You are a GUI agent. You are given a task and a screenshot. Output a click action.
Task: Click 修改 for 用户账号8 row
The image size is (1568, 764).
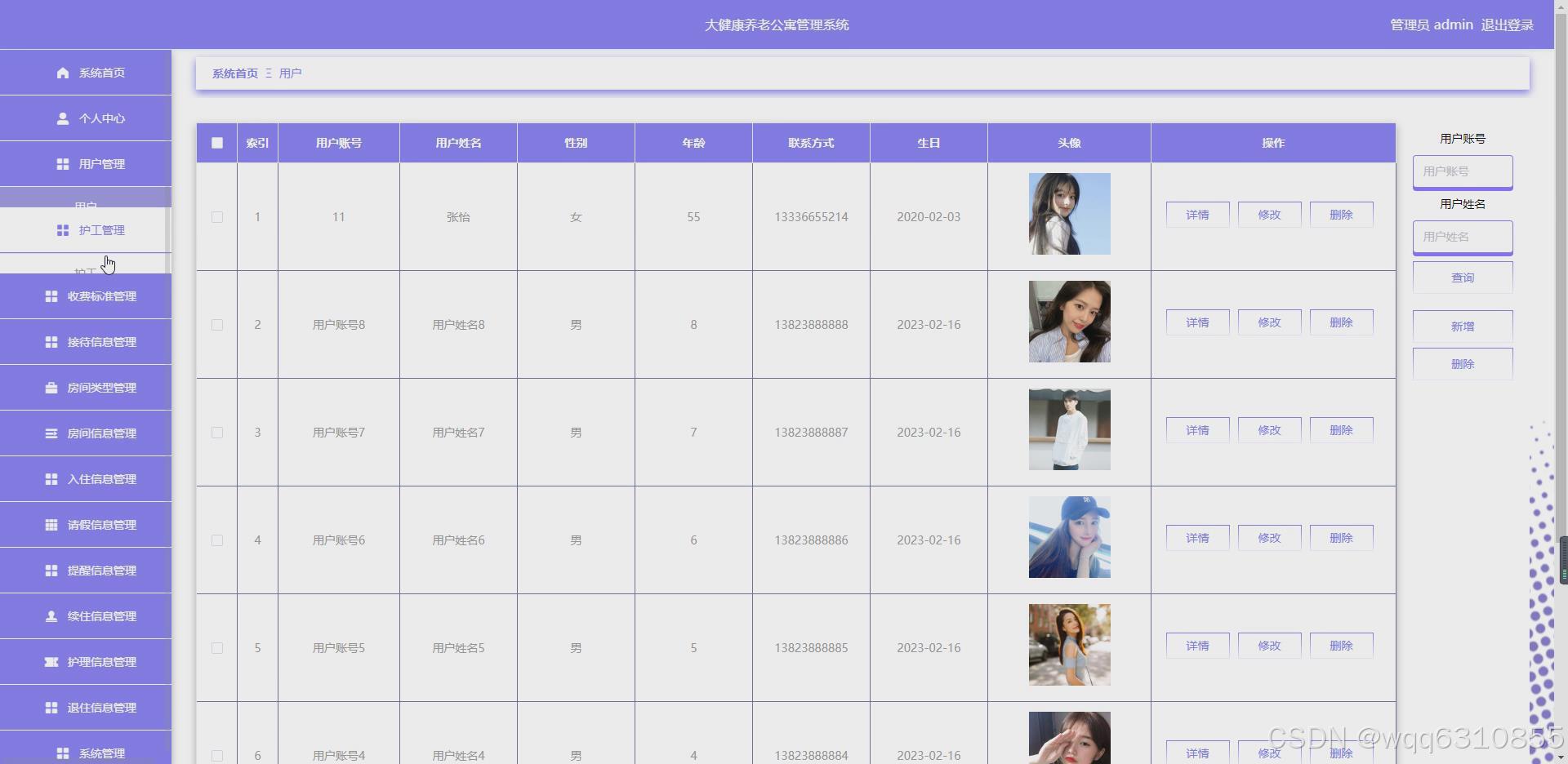(1269, 322)
